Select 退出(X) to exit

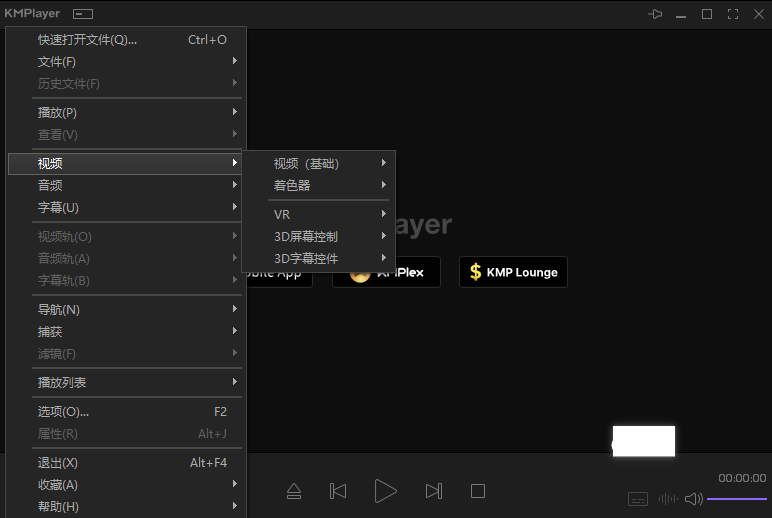tap(126, 463)
